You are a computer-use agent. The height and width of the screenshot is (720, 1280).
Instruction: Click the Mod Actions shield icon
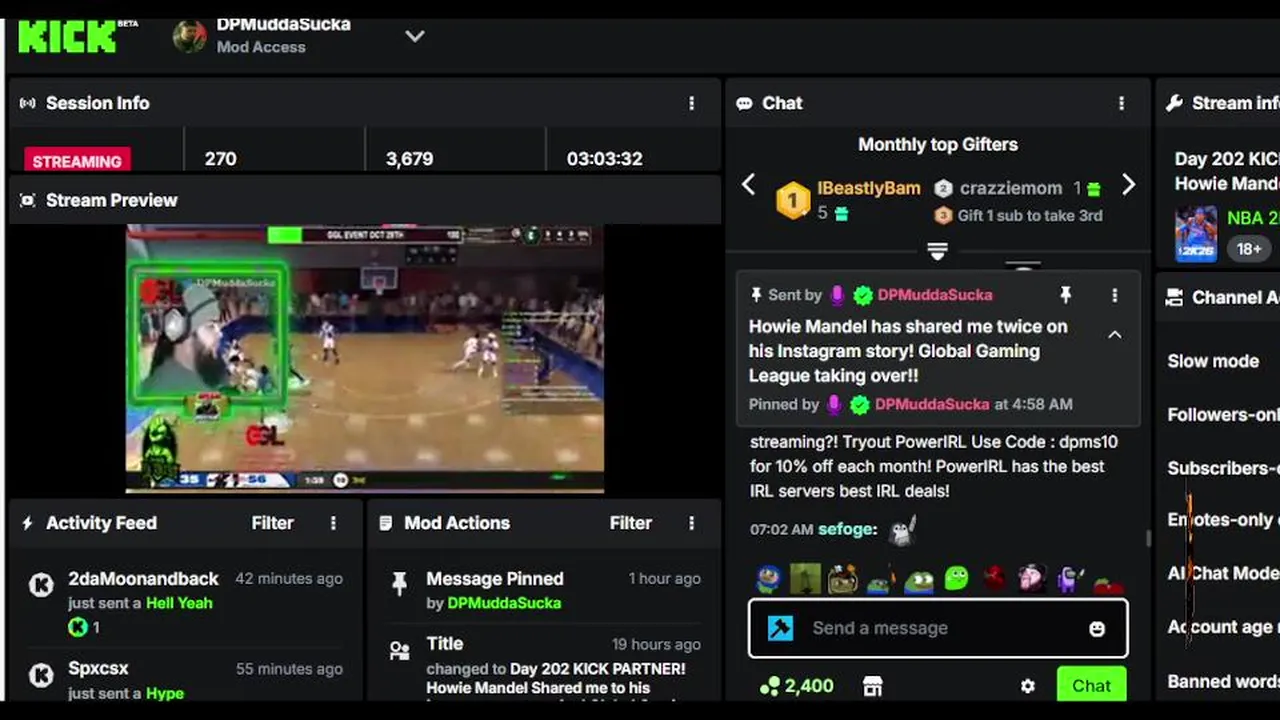pos(386,523)
